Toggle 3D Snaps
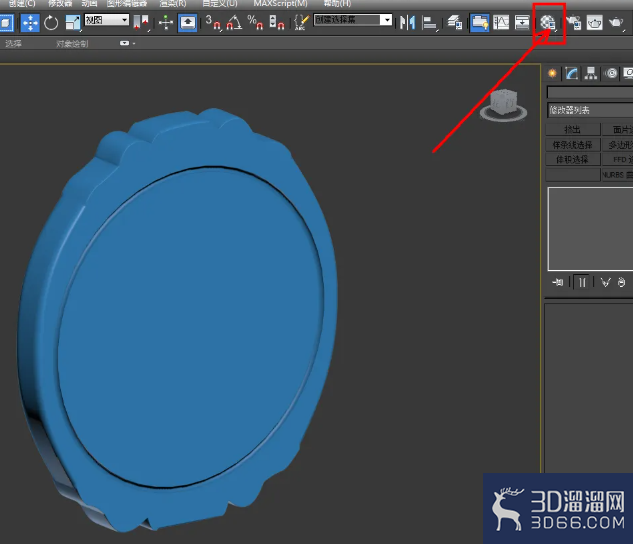633x544 pixels. 213,23
